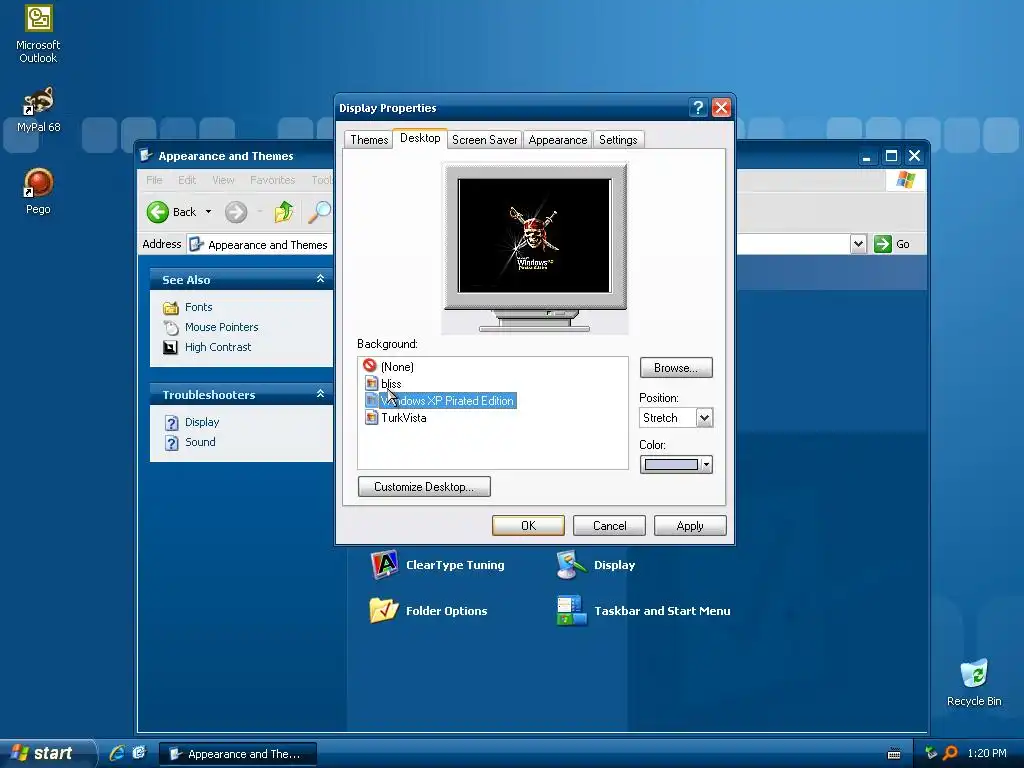Click the Appearance and Themes taskbar button
Image resolution: width=1024 pixels, height=768 pixels.
click(x=238, y=754)
